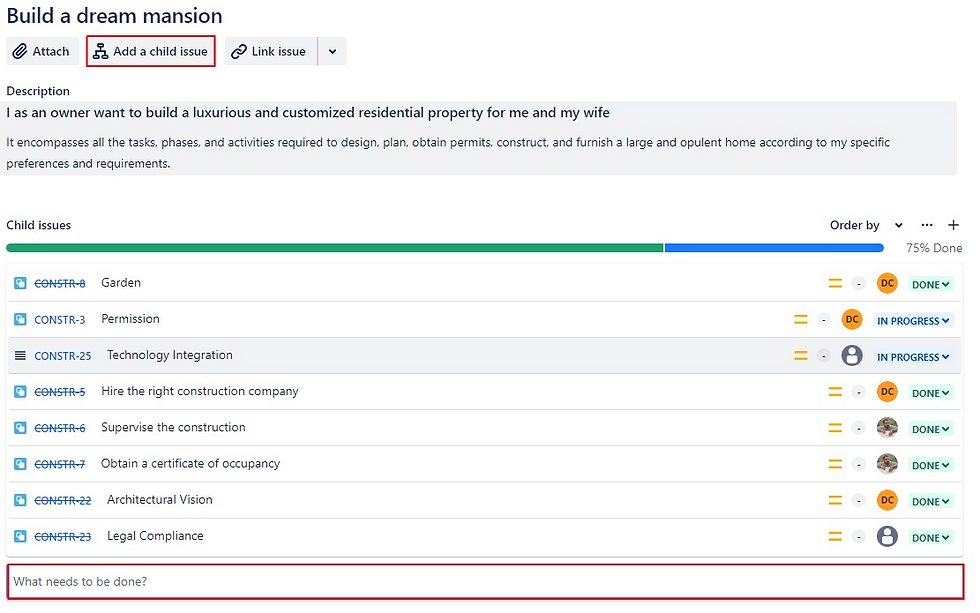
Task: Click the subtask type icon beside CONSTR-8
Action: tap(19, 283)
